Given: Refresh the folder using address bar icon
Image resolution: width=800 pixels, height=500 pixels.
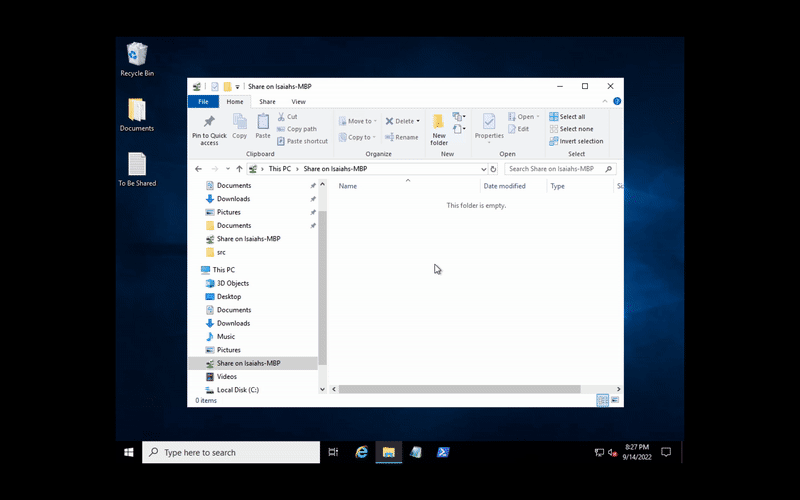Looking at the screenshot, I should click(494, 169).
